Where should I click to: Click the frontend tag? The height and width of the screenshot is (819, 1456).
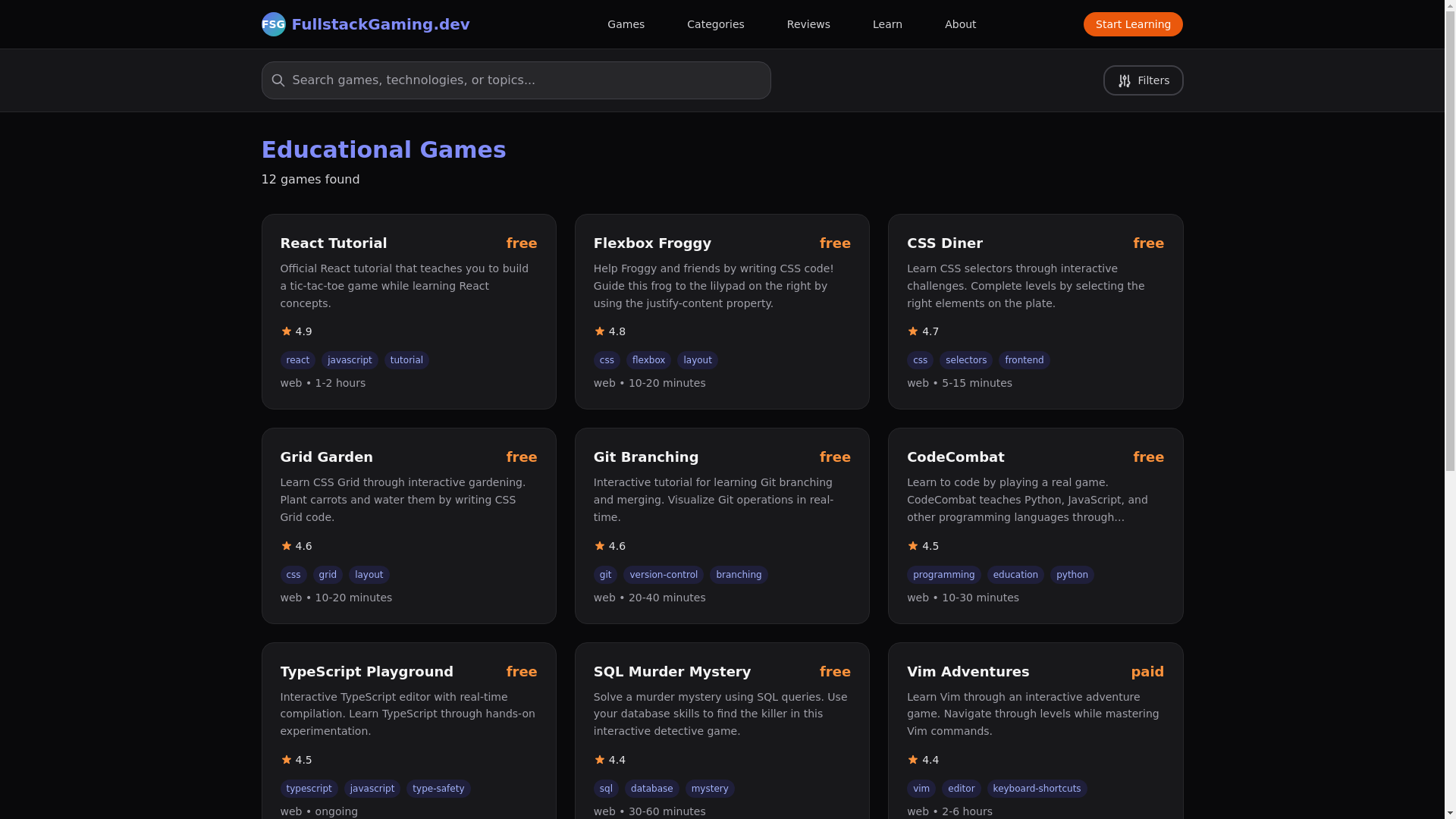[x=1024, y=360]
